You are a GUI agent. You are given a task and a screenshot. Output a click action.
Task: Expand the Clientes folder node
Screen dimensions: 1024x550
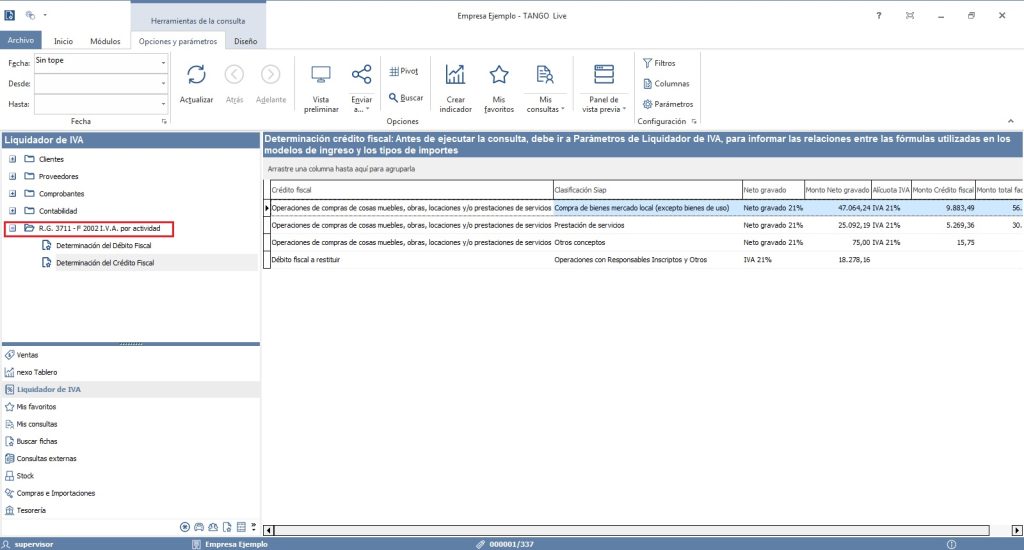click(12, 159)
